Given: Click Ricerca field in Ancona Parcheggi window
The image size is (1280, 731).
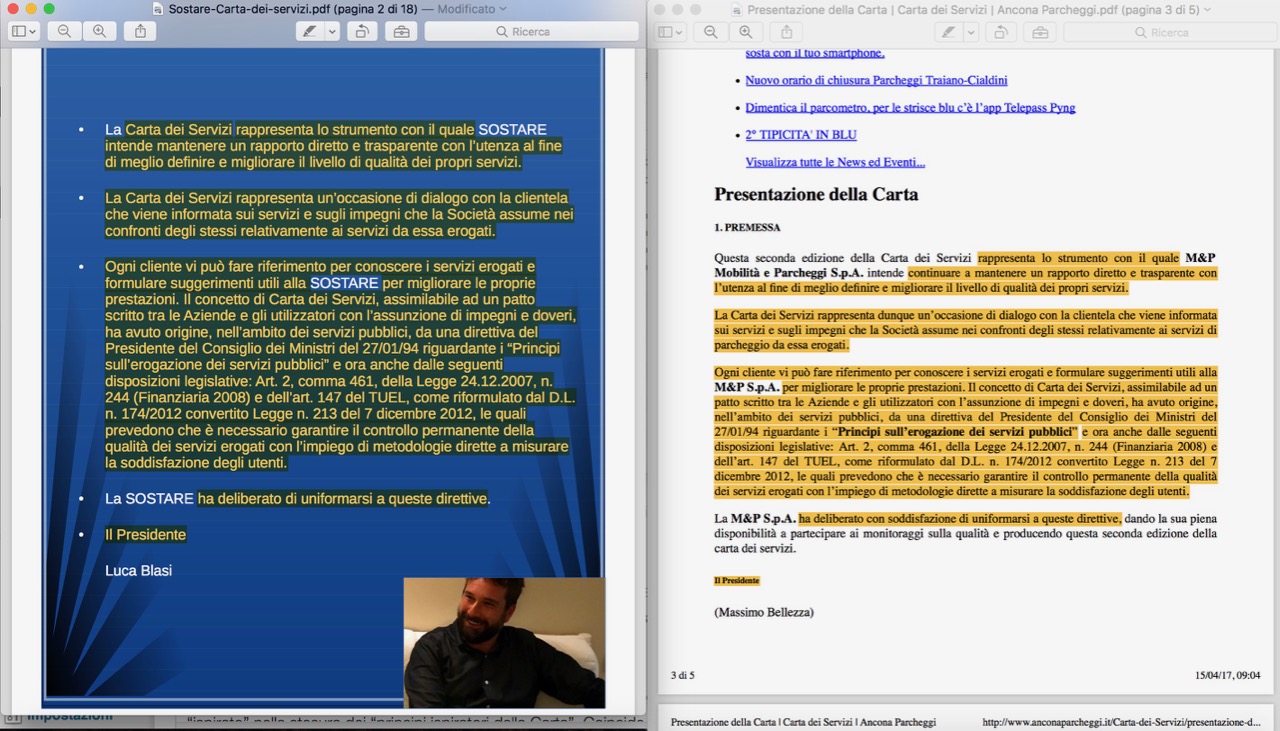Looking at the screenshot, I should tap(1169, 32).
